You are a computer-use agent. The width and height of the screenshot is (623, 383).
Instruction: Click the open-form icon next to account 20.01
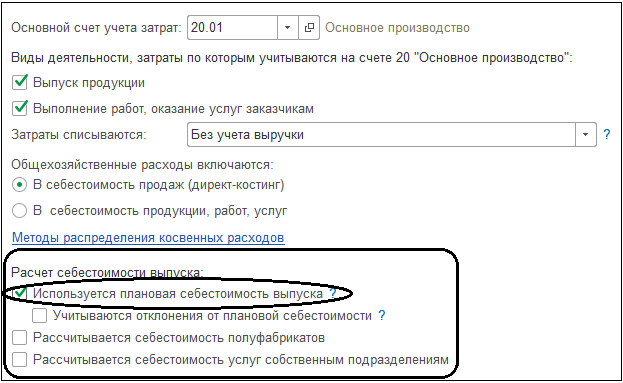pyautogui.click(x=309, y=28)
